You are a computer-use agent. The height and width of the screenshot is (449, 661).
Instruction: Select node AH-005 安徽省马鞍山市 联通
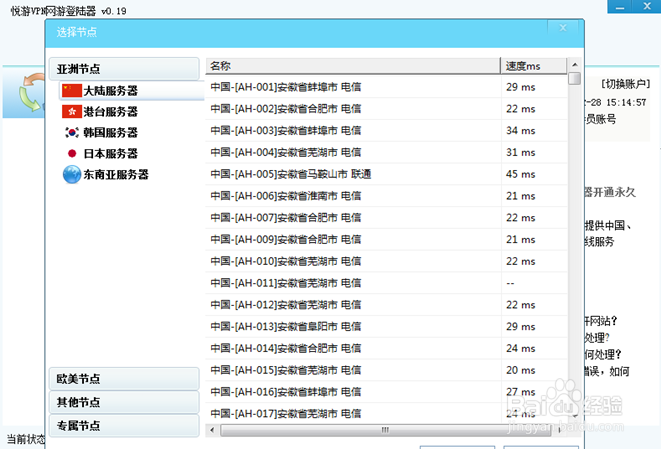coord(386,174)
